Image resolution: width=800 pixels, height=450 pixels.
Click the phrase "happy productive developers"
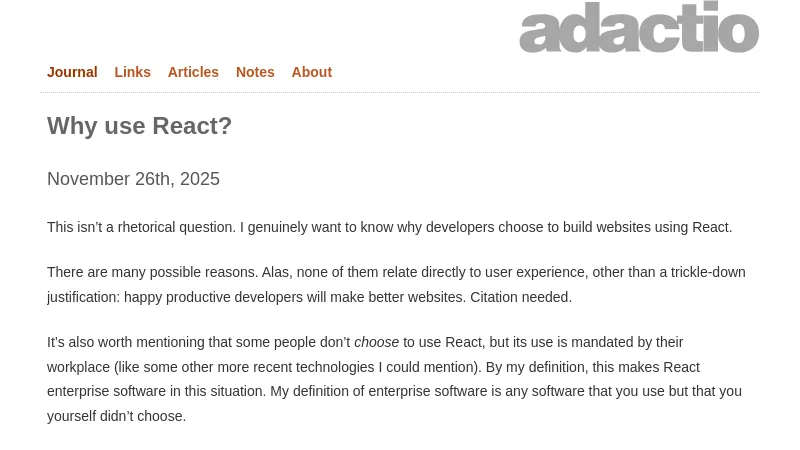[213, 297]
